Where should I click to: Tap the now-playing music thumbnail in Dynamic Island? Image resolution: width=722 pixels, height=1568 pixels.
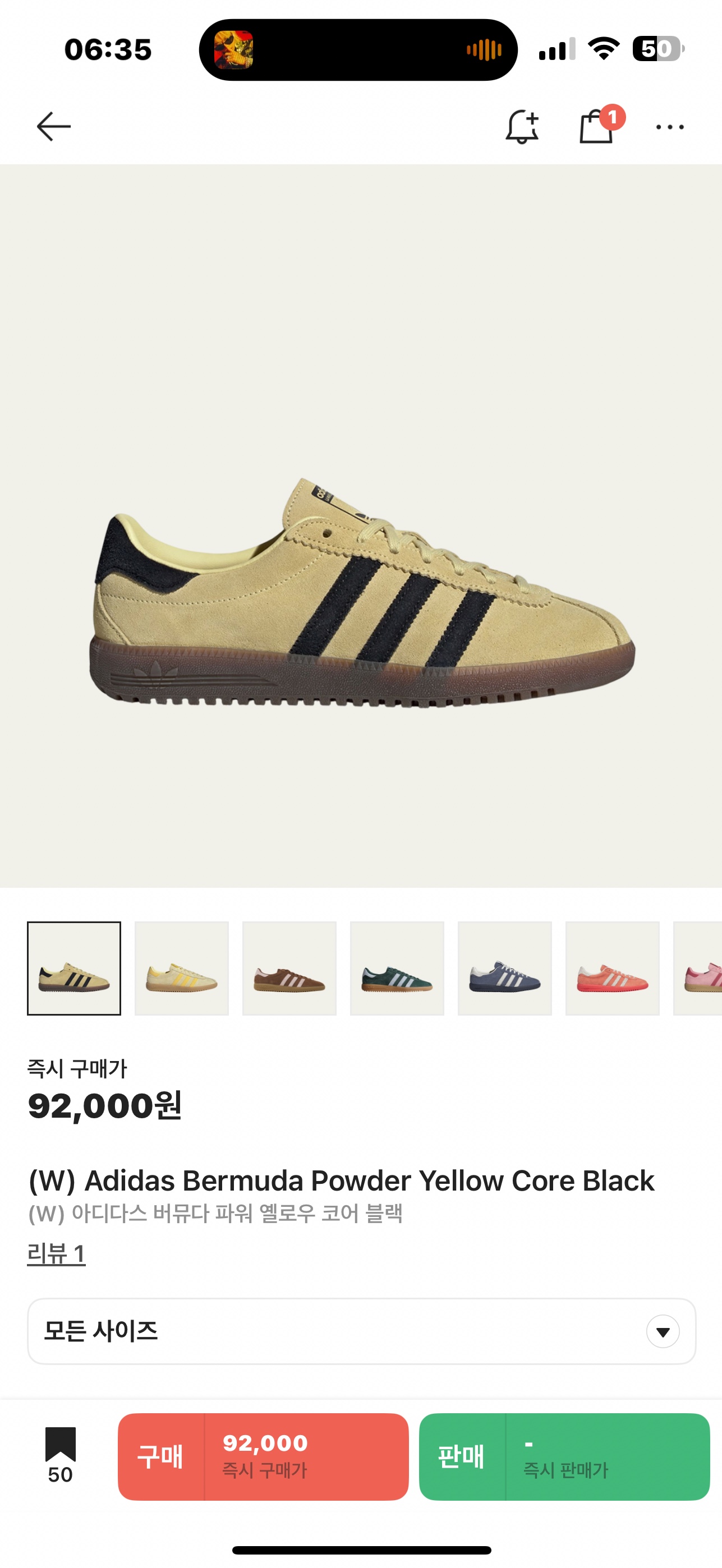[x=234, y=50]
